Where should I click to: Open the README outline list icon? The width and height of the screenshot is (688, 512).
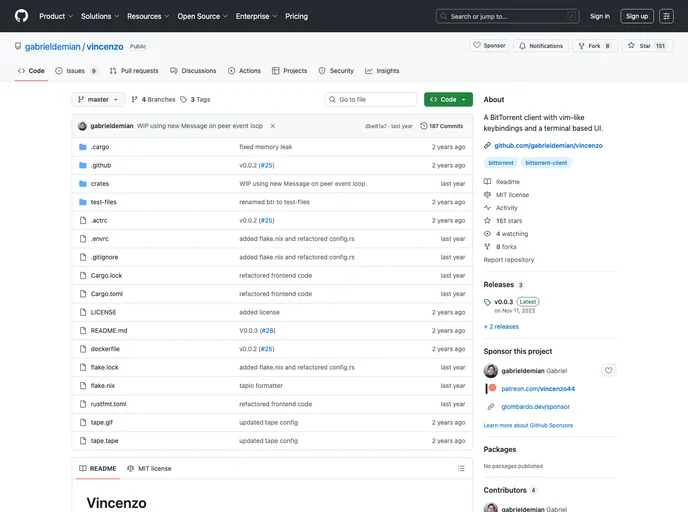point(461,469)
